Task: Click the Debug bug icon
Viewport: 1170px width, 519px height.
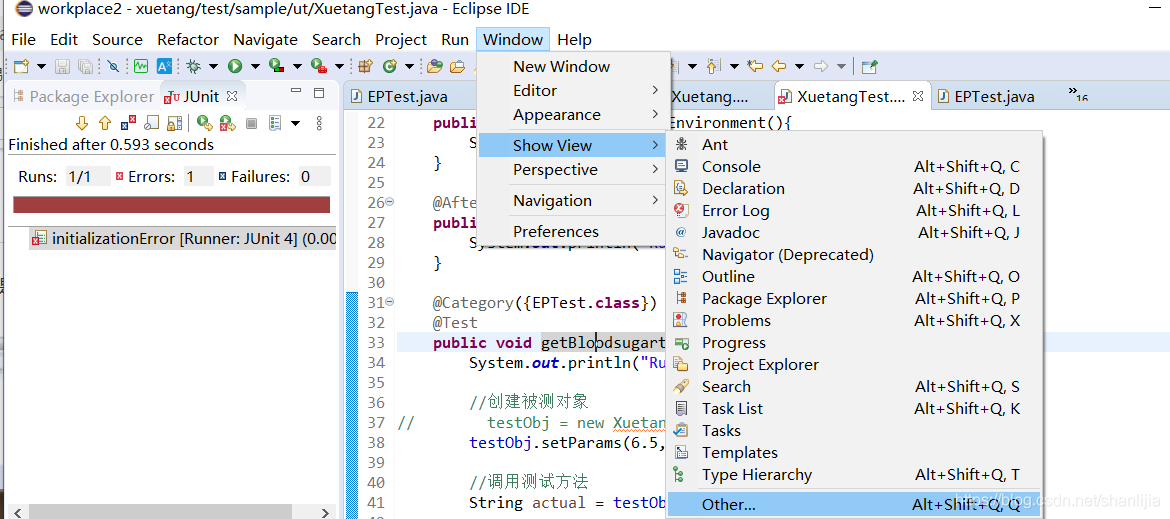Action: (x=193, y=66)
